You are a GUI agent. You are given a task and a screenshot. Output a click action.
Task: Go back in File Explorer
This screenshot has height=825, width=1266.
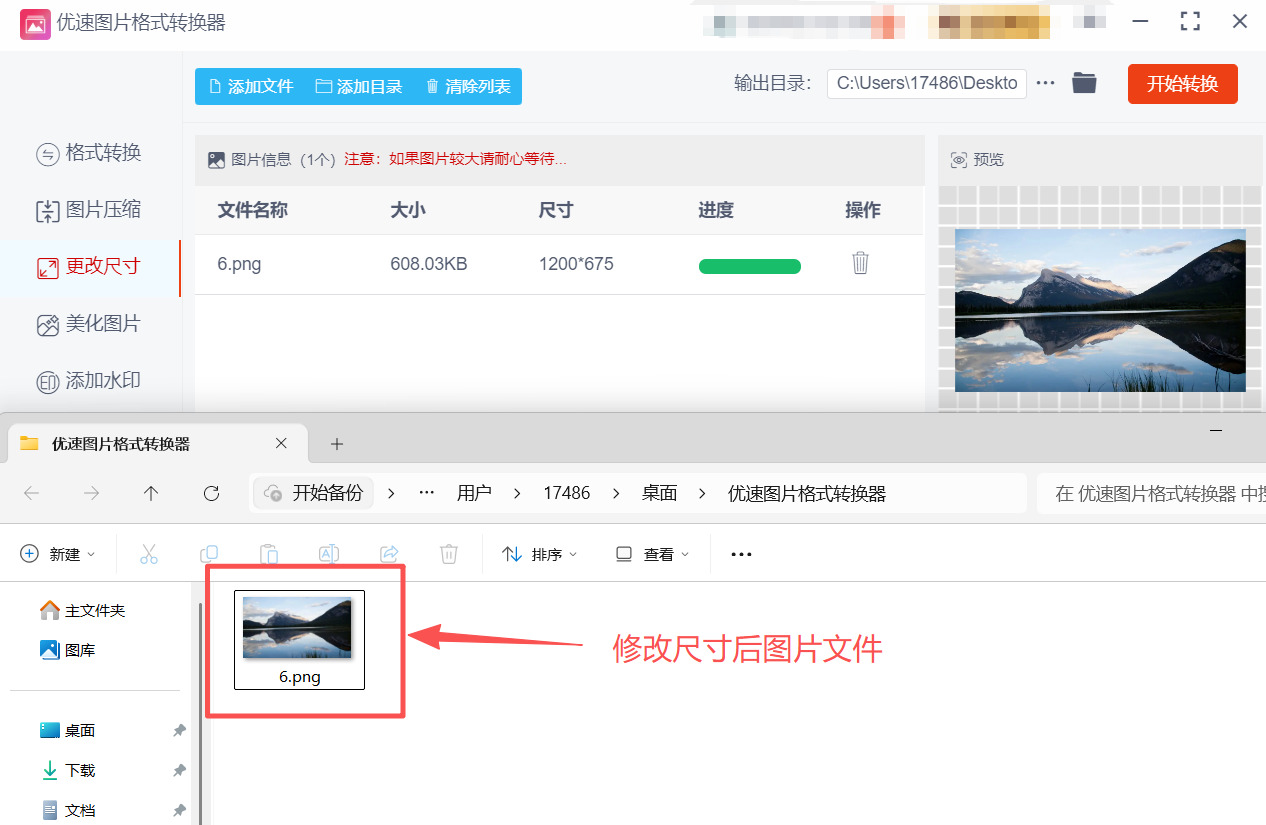pyautogui.click(x=32, y=493)
